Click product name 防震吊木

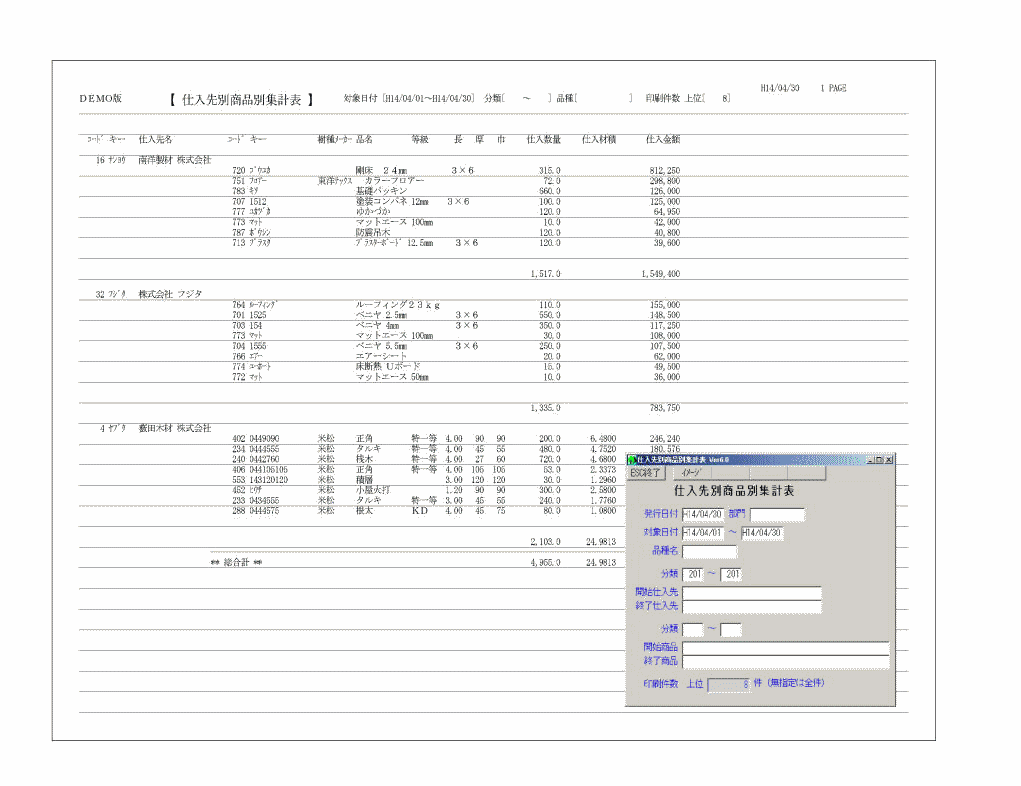click(373, 232)
